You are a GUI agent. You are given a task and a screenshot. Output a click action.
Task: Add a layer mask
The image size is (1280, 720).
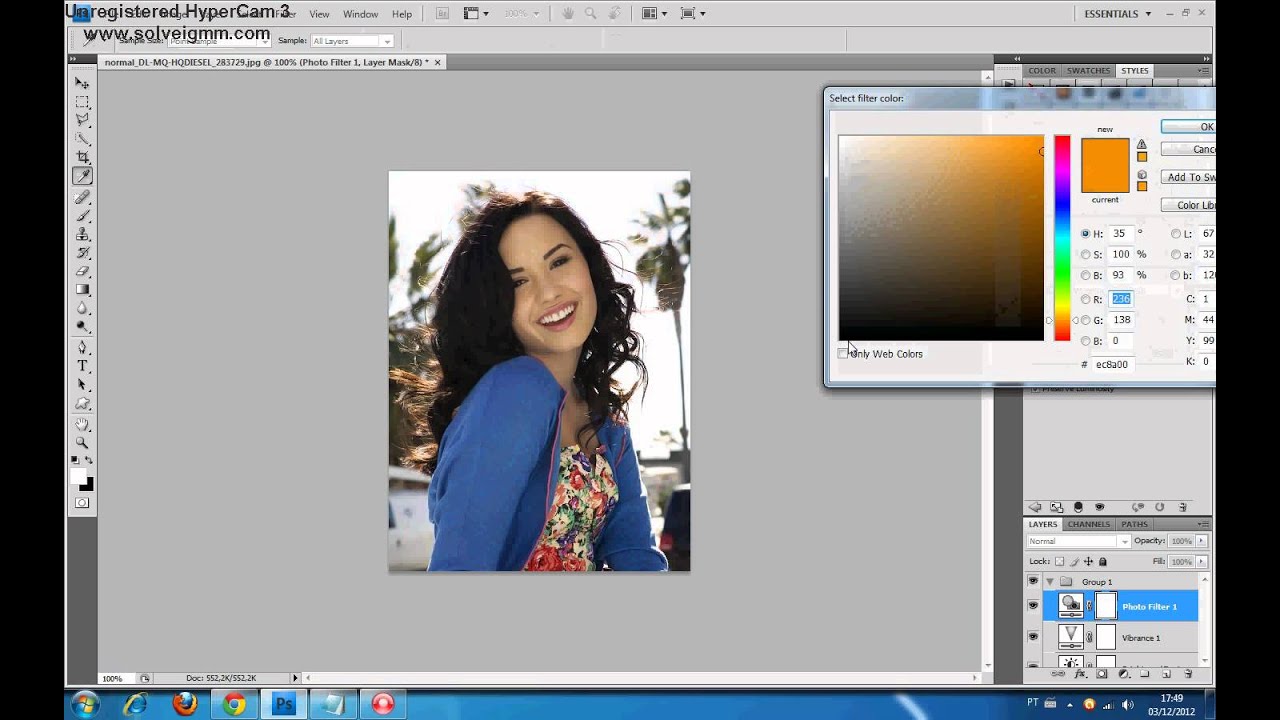pyautogui.click(x=1101, y=675)
